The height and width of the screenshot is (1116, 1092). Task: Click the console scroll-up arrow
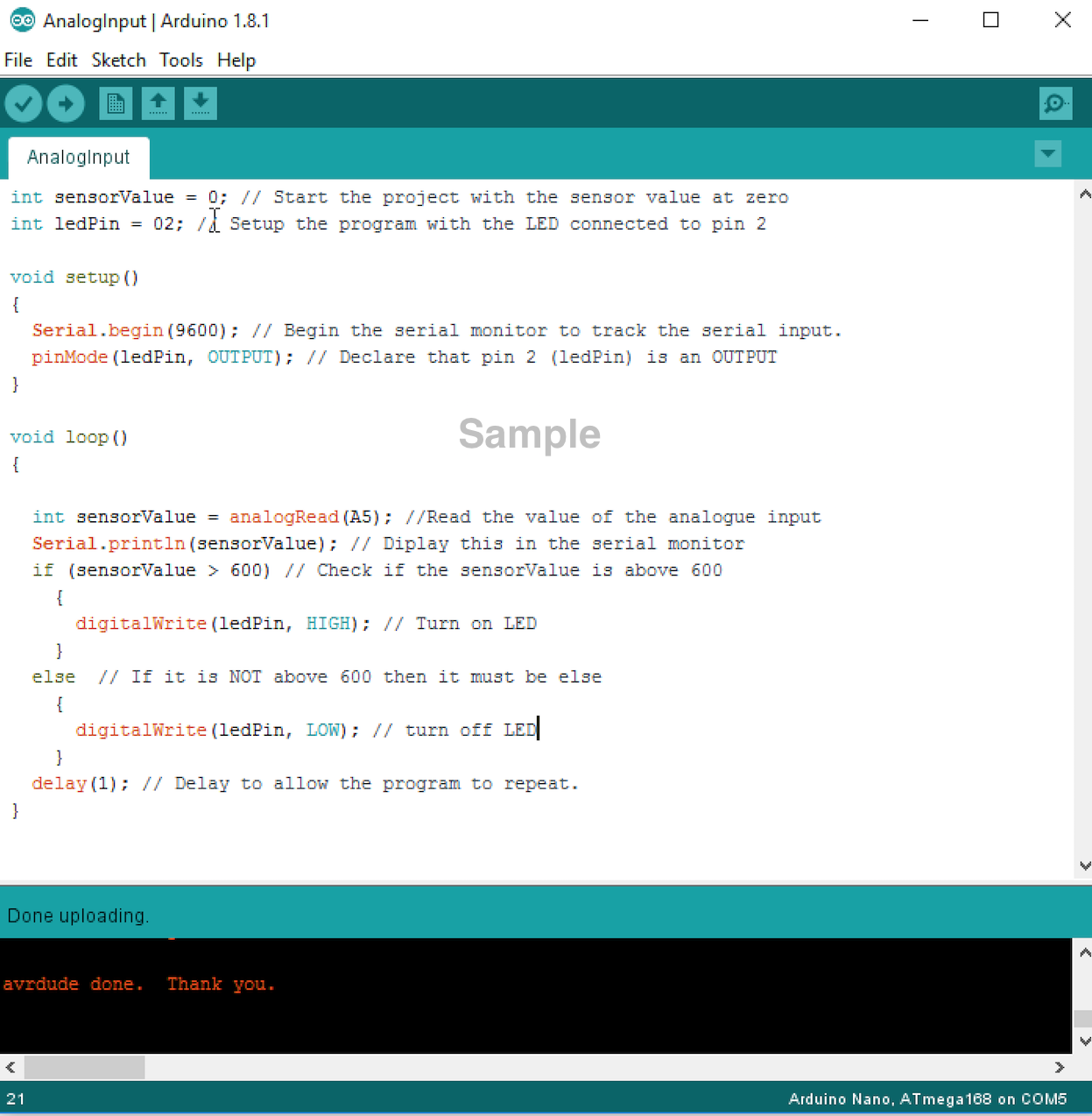(x=1084, y=952)
